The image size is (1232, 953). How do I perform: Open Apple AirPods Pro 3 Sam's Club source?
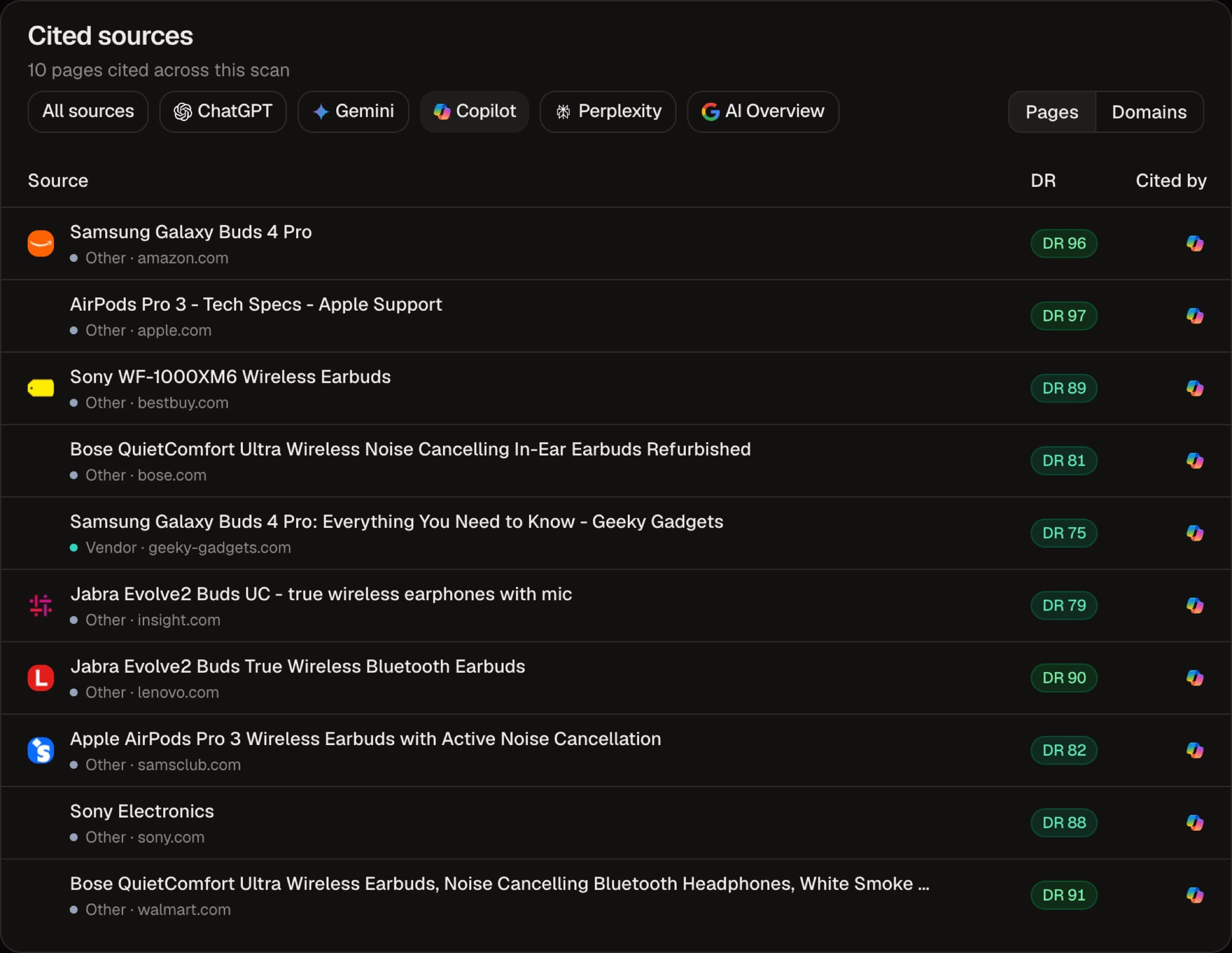click(x=365, y=739)
